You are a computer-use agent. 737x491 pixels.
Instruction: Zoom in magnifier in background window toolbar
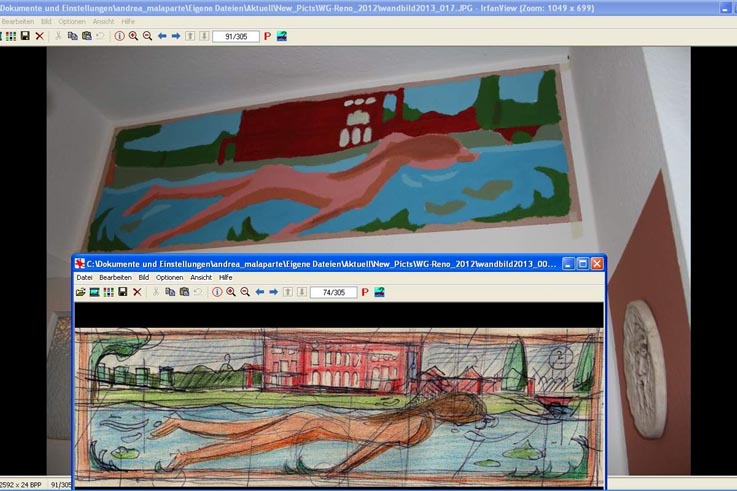pos(133,36)
